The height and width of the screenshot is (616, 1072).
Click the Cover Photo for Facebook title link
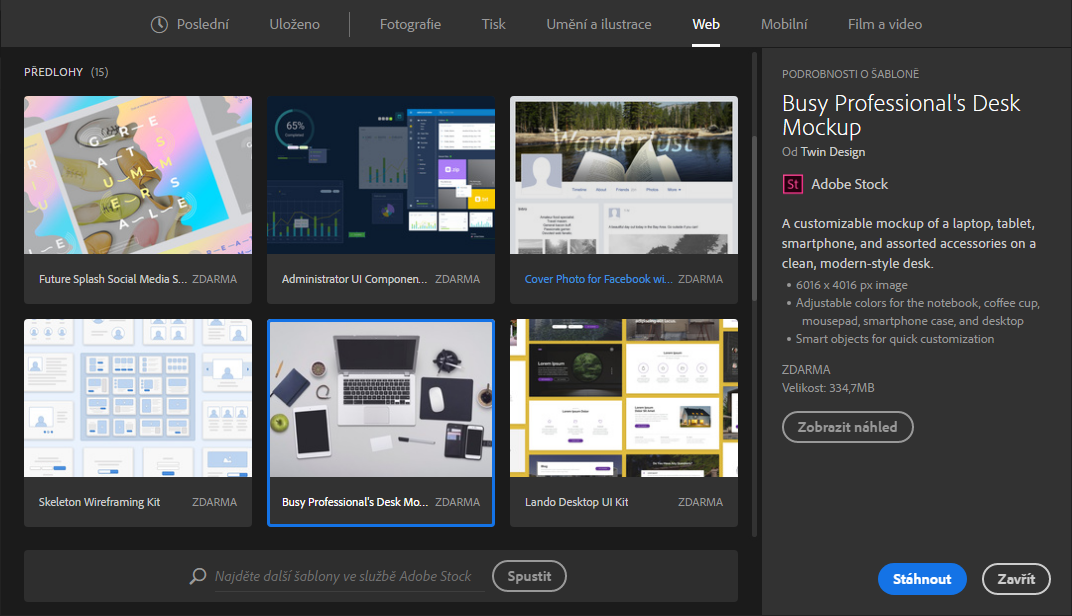tap(598, 279)
